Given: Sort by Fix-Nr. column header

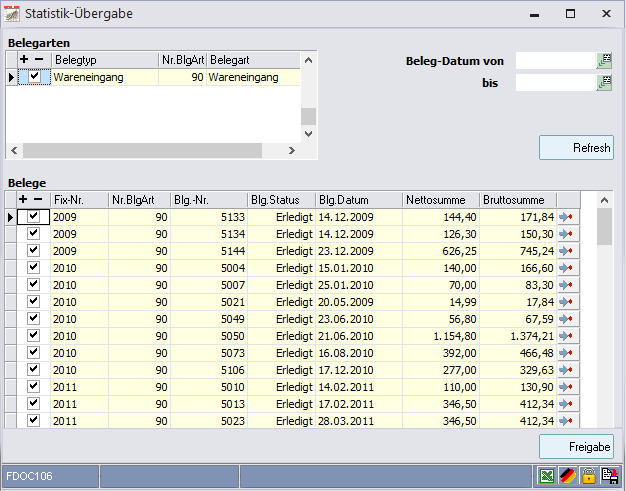Looking at the screenshot, I should [79, 200].
